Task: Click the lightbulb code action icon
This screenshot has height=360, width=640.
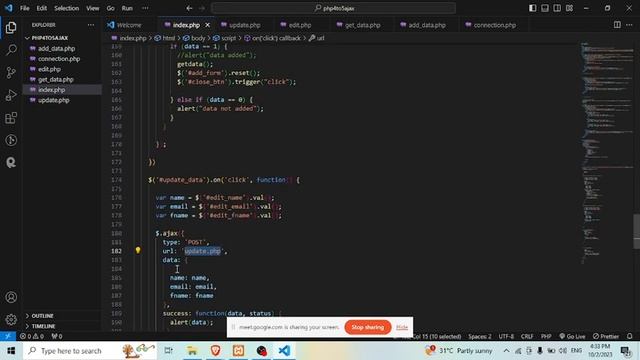Action: click(x=138, y=250)
